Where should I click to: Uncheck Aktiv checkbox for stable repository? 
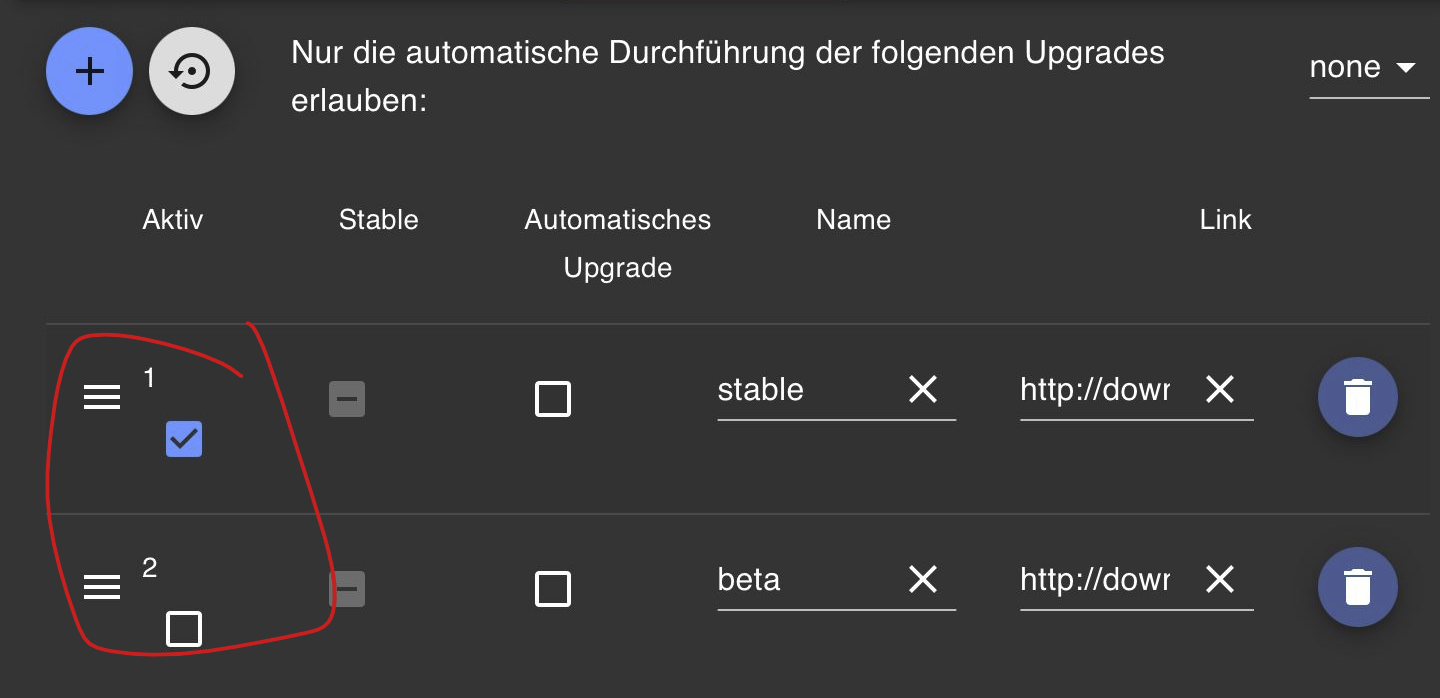pyautogui.click(x=184, y=439)
